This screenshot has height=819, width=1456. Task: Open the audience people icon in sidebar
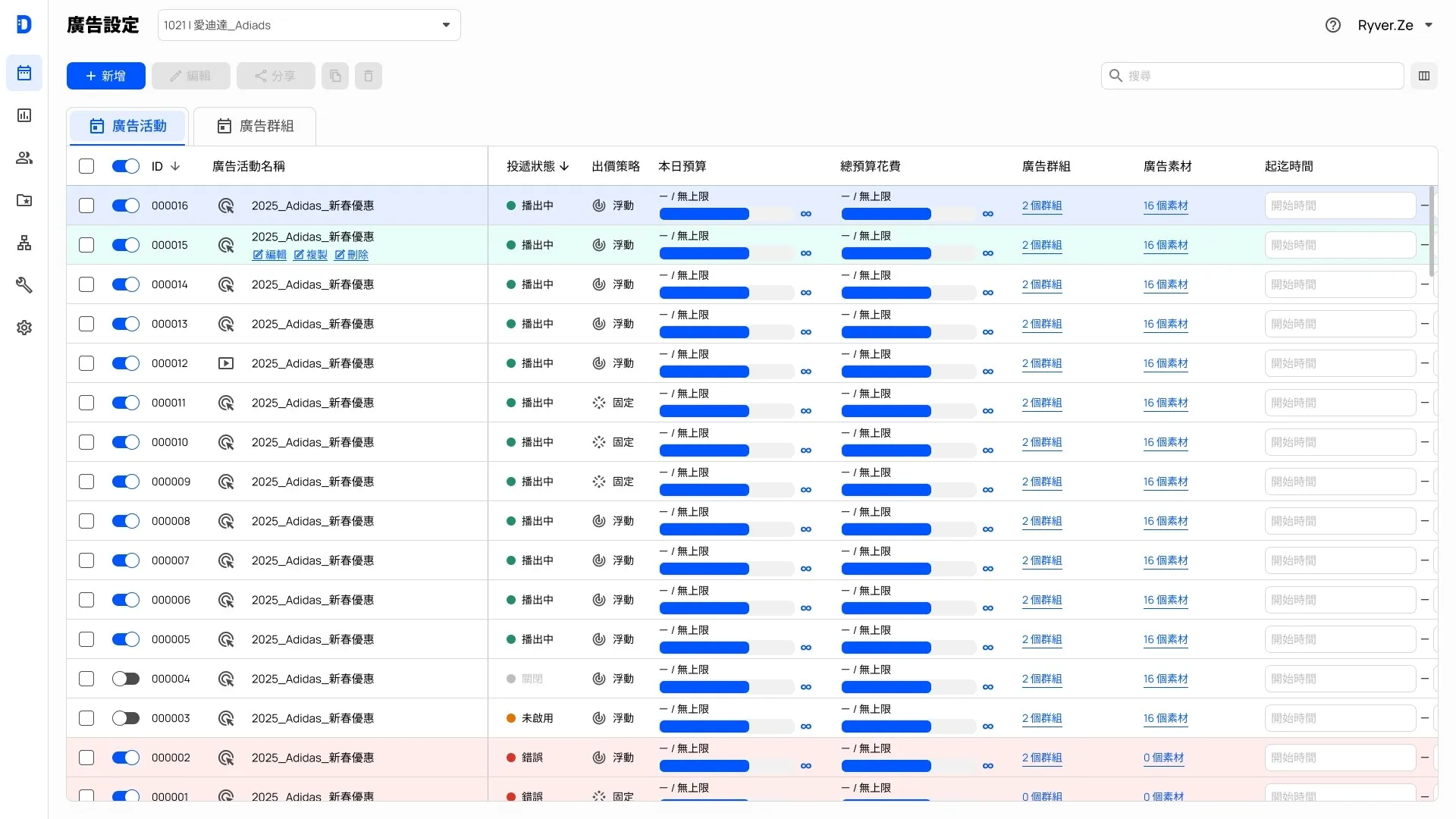[24, 158]
